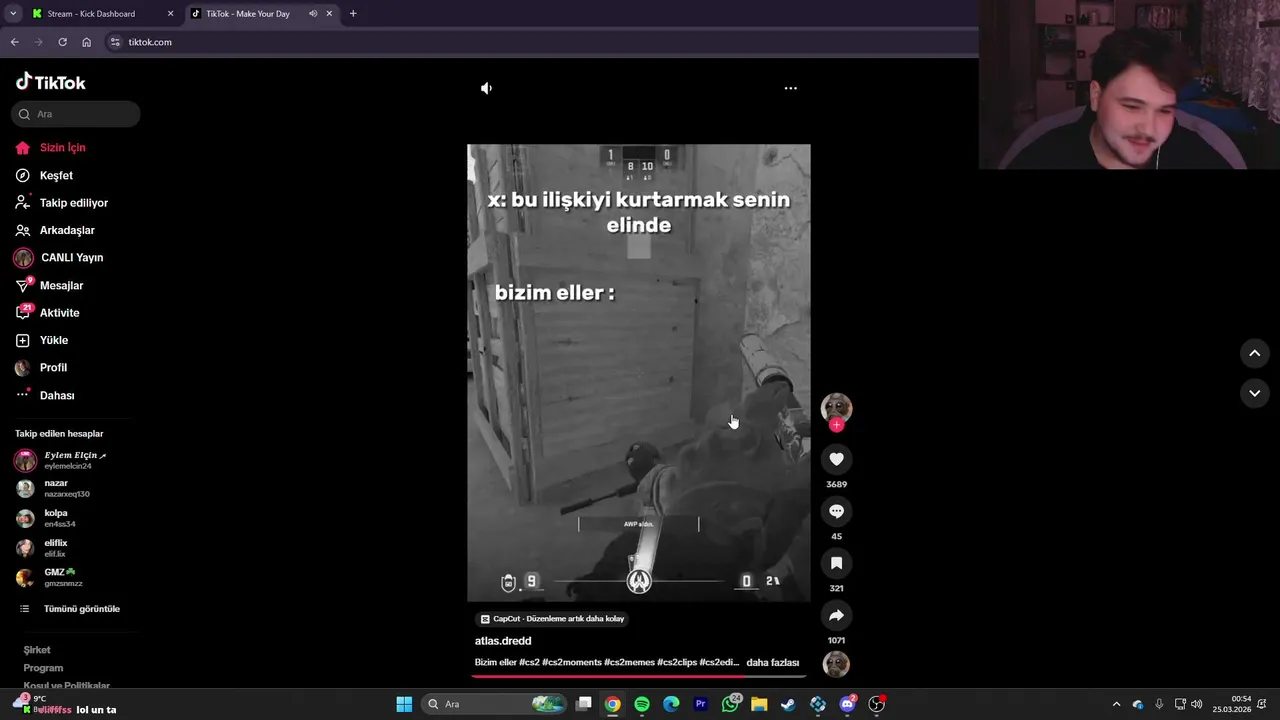Viewport: 1280px width, 720px height.
Task: Expand the caption with daha fazlası
Action: click(772, 662)
